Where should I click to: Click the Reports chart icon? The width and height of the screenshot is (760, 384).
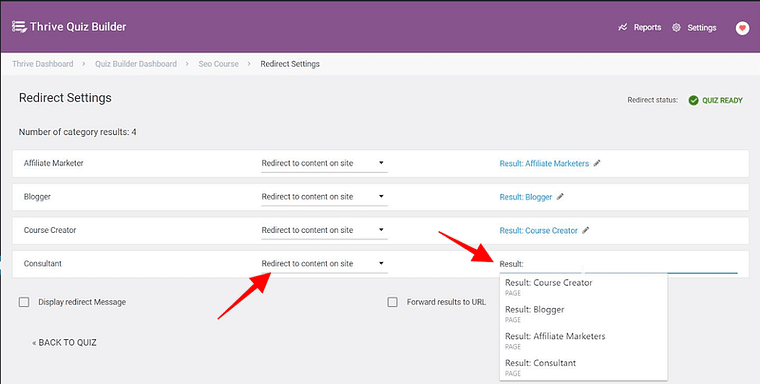click(x=623, y=28)
